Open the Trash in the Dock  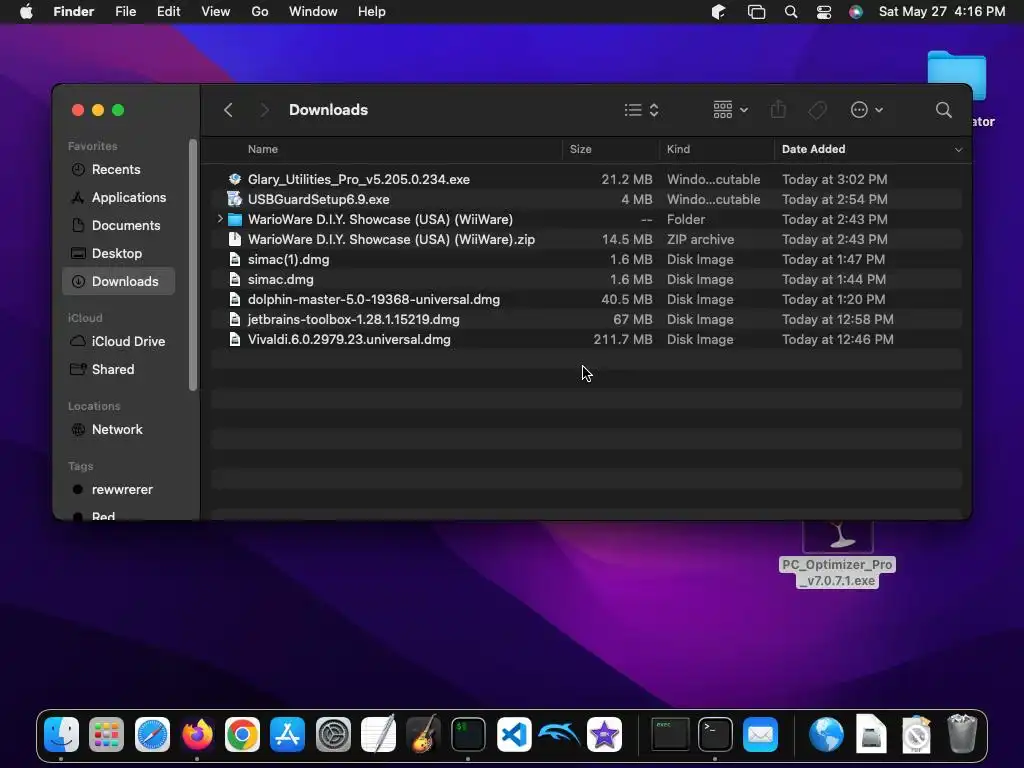pyautogui.click(x=962, y=735)
